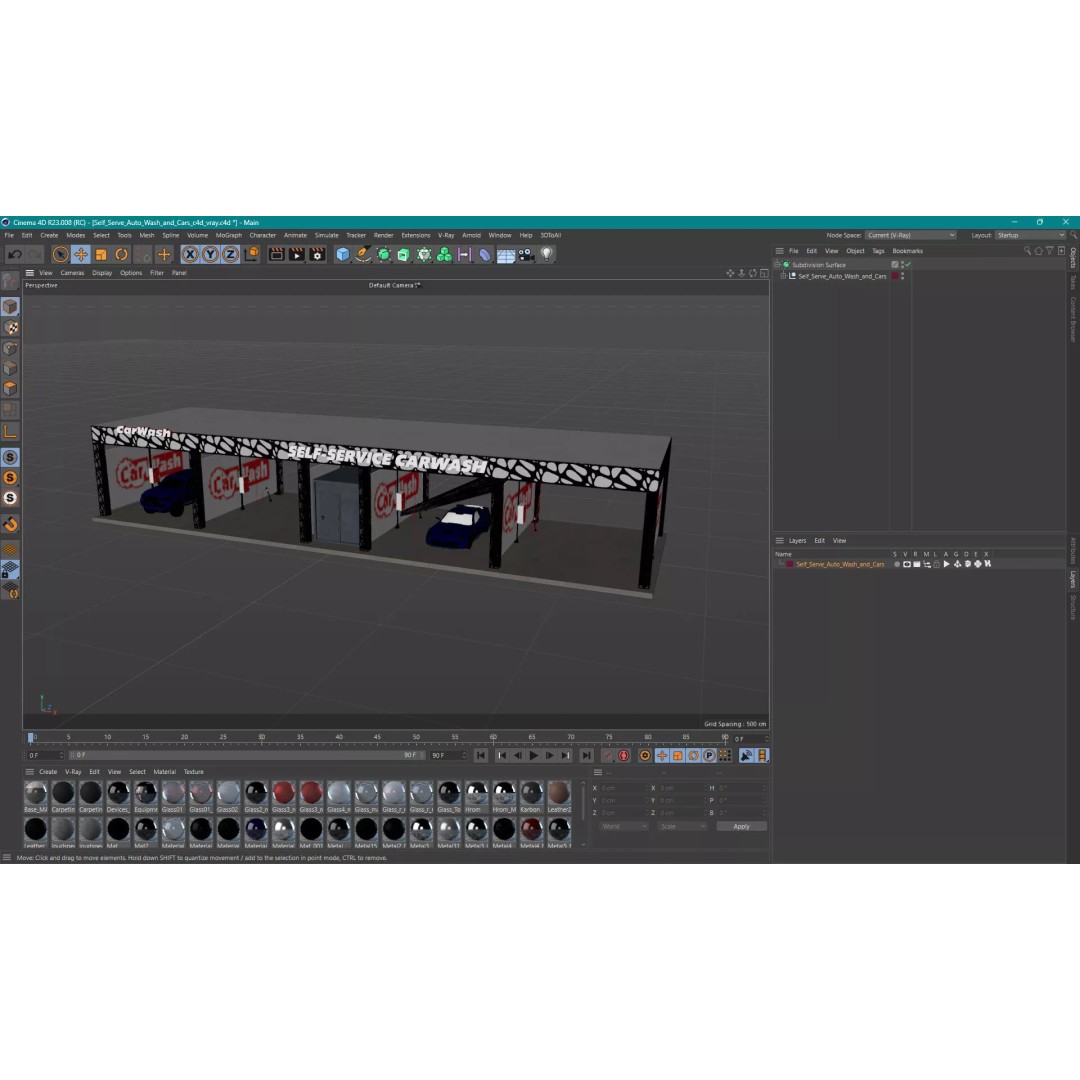Open the Content Browser side tab
1080x1080 pixels.
(x=1073, y=320)
